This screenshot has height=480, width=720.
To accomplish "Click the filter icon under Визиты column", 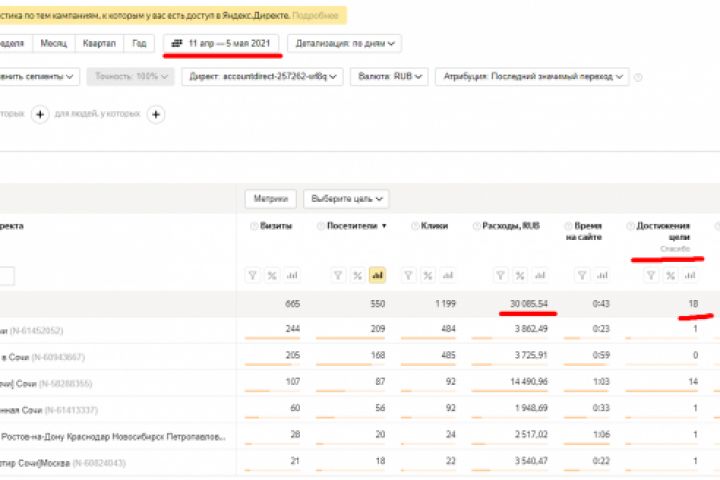I will (x=254, y=275).
